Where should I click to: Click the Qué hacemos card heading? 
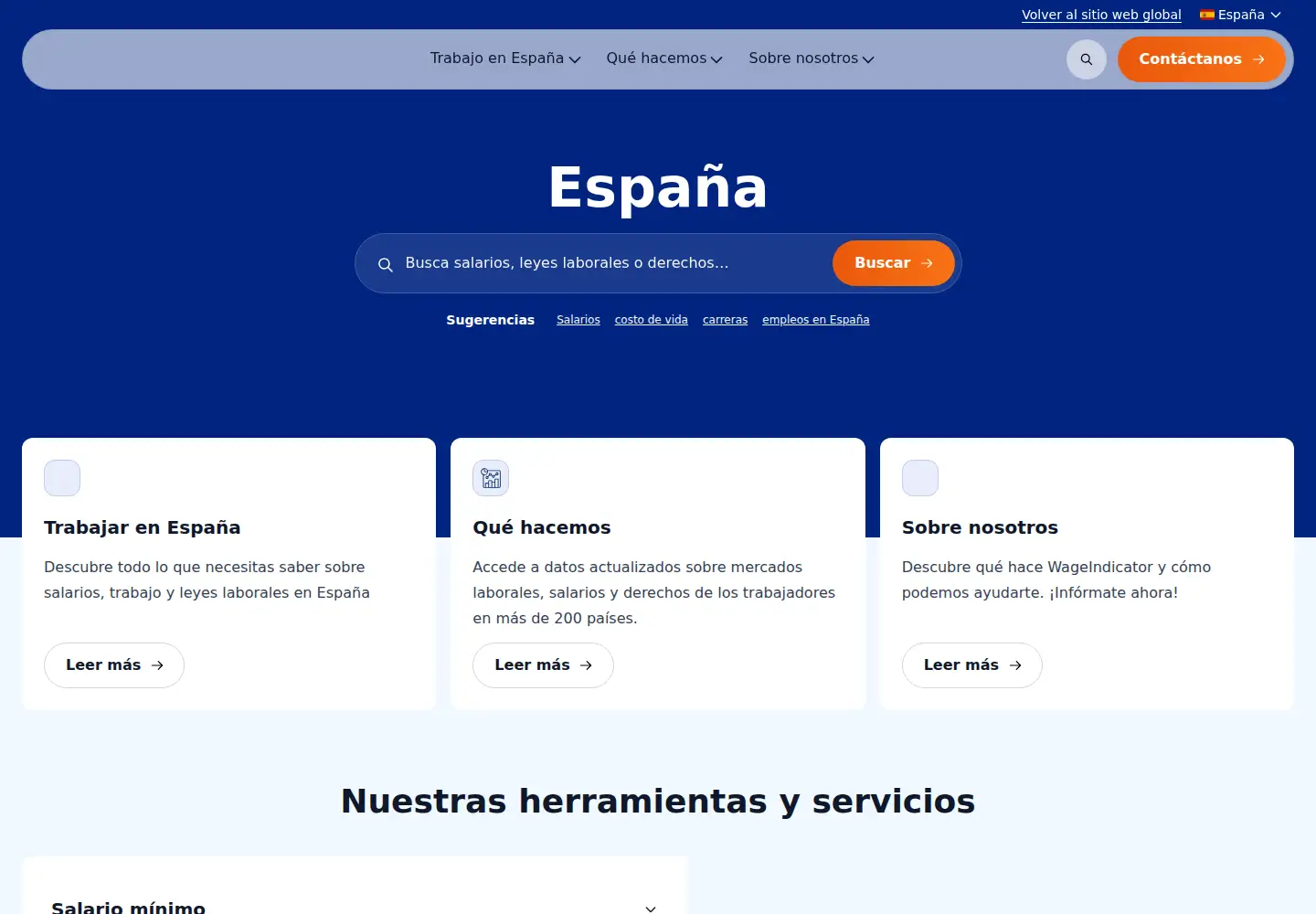click(542, 527)
